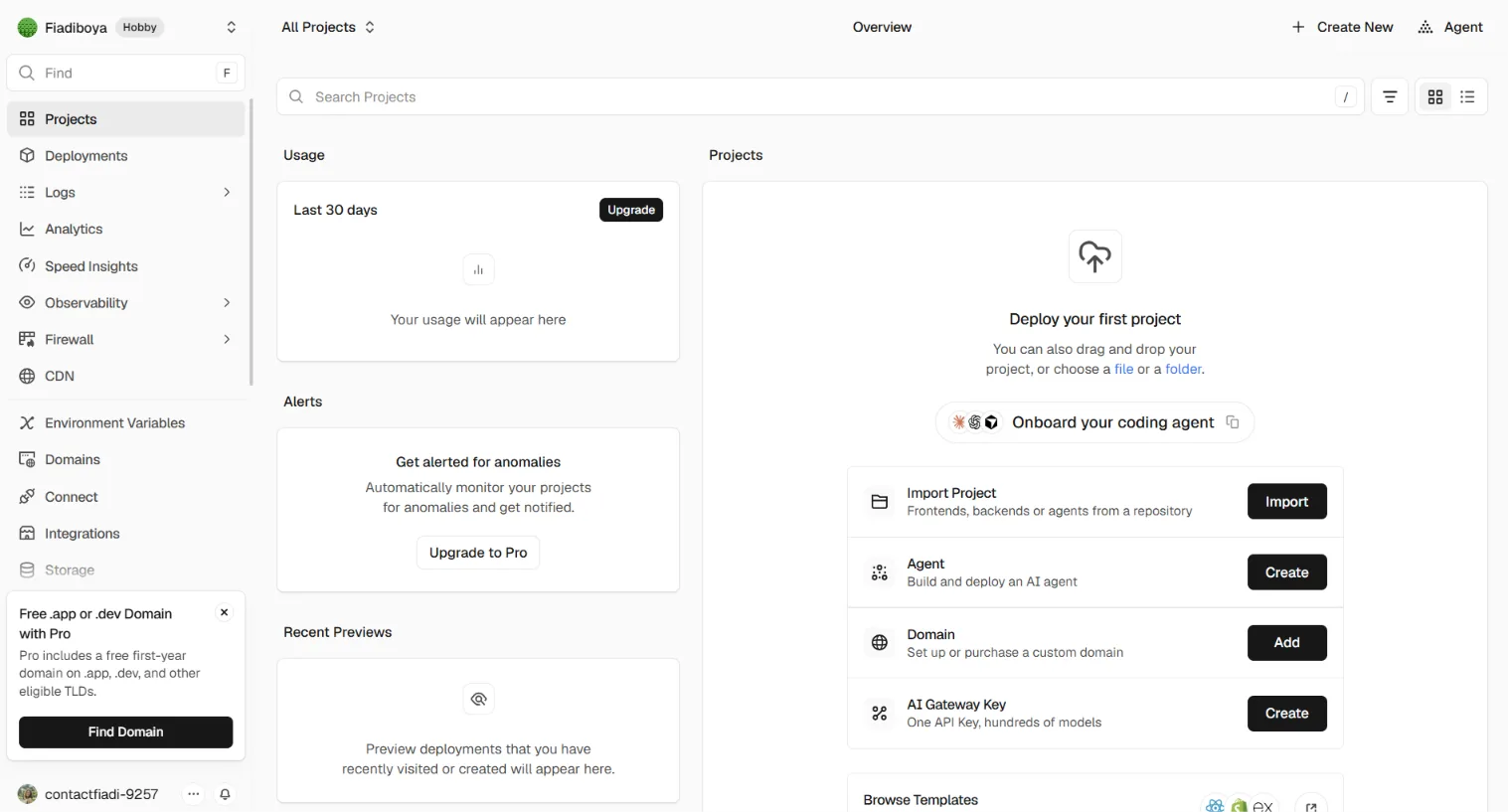Open Speed Insights in the sidebar
The image size is (1508, 812).
pos(125,266)
